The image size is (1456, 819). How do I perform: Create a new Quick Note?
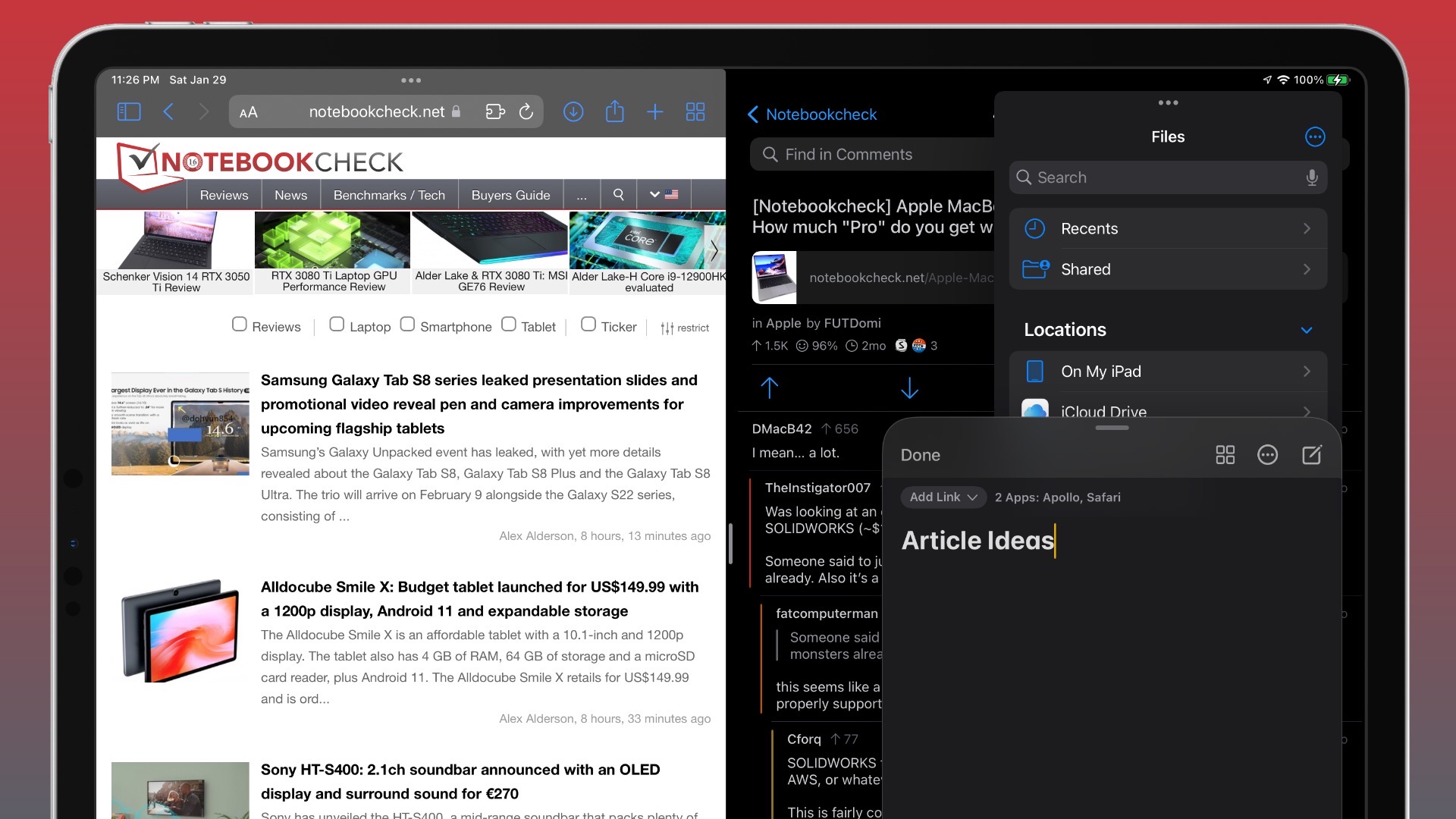1311,454
